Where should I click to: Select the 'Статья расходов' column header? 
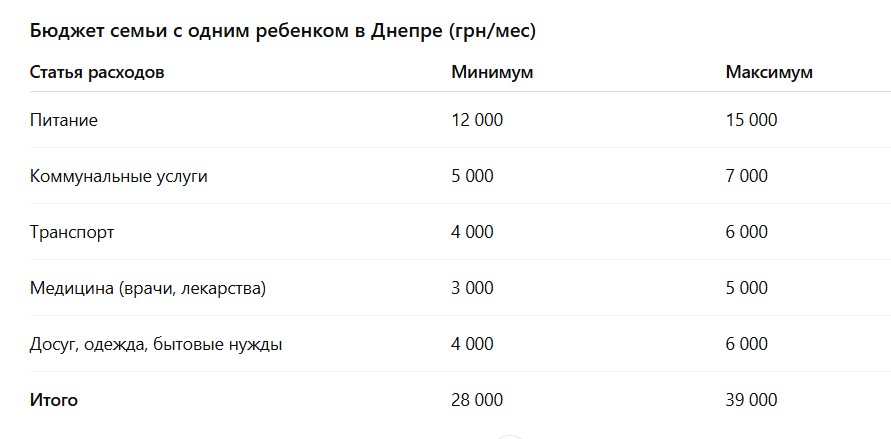97,73
